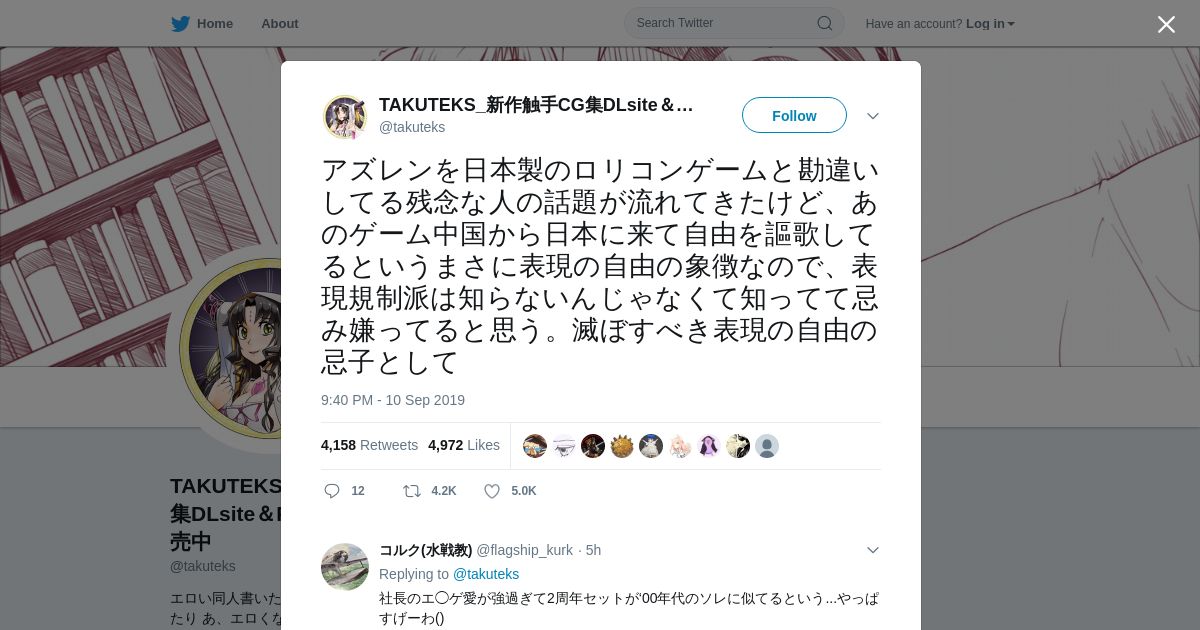Image resolution: width=1200 pixels, height=630 pixels.
Task: Expand options chevron on コルク reply
Action: click(872, 550)
